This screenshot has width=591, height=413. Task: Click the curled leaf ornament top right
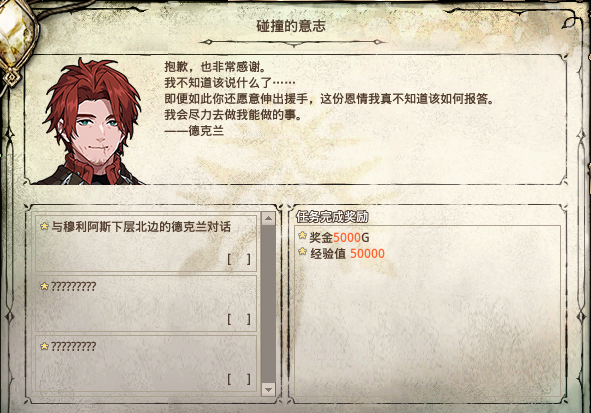570,21
